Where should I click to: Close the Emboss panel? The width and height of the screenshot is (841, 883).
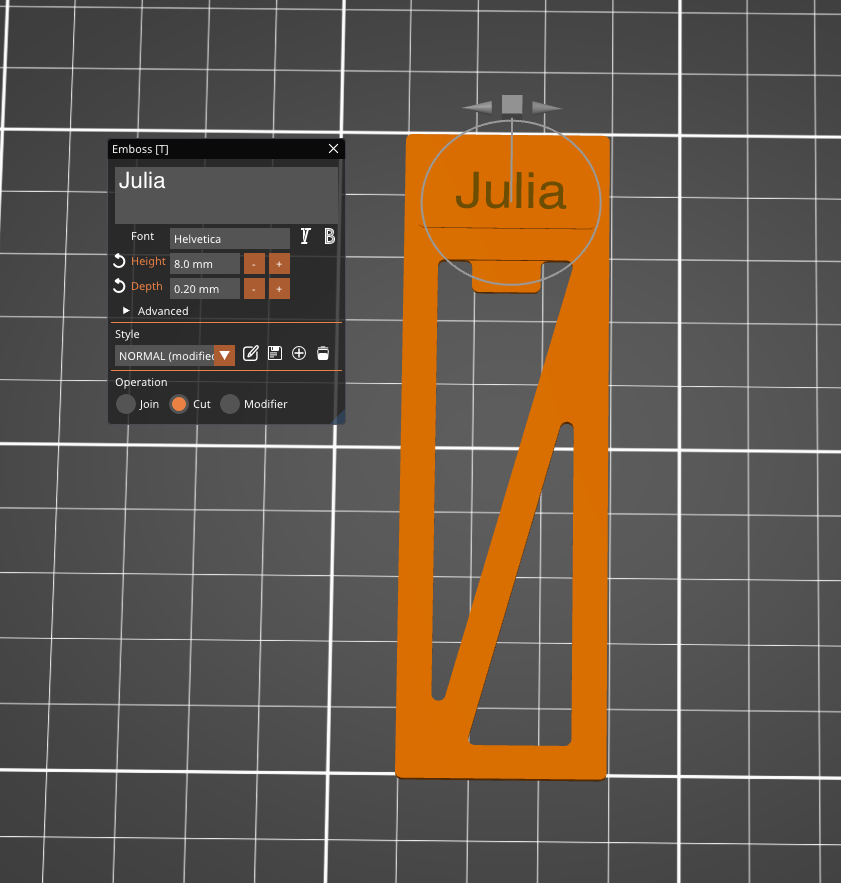(333, 149)
